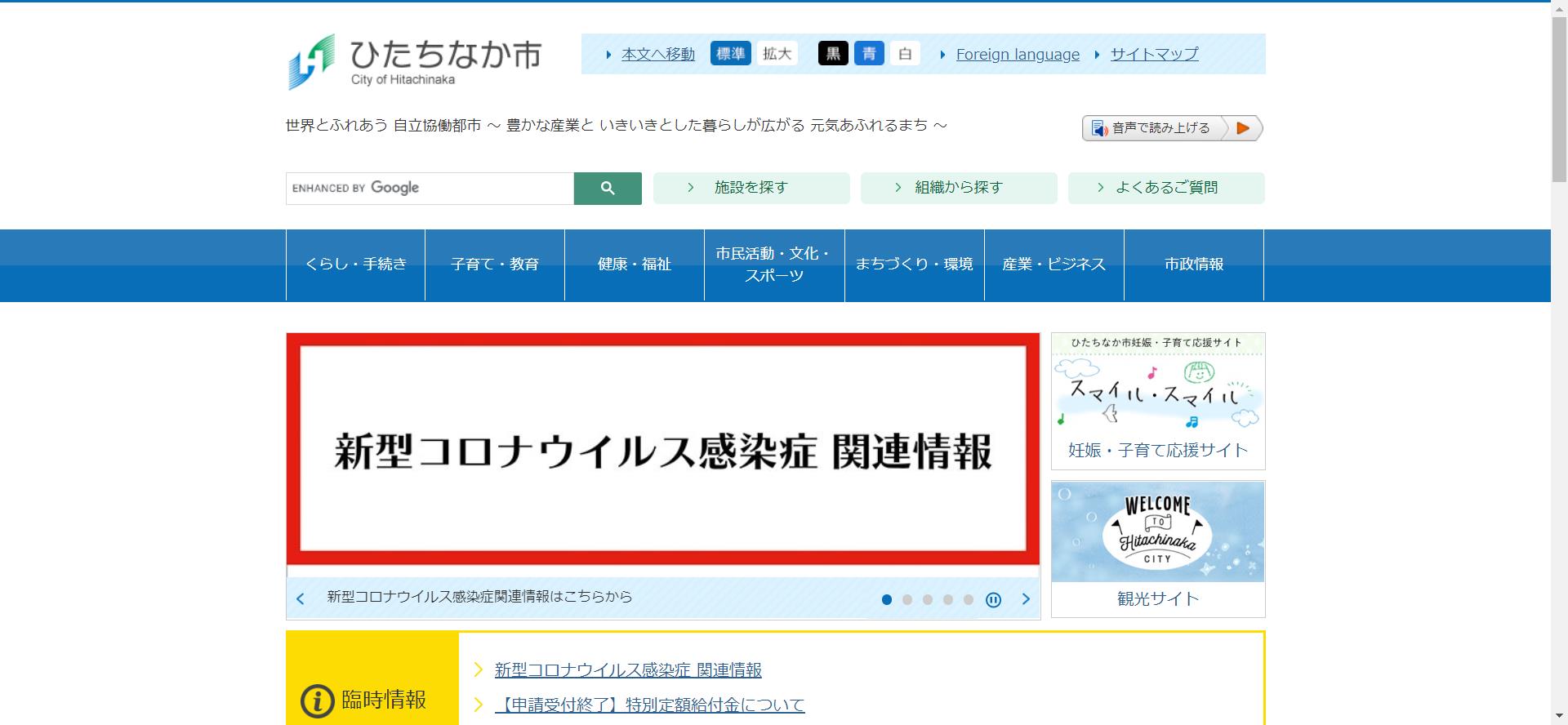The image size is (1568, 725).
Task: Open くらし・手続き menu
Action: click(356, 265)
